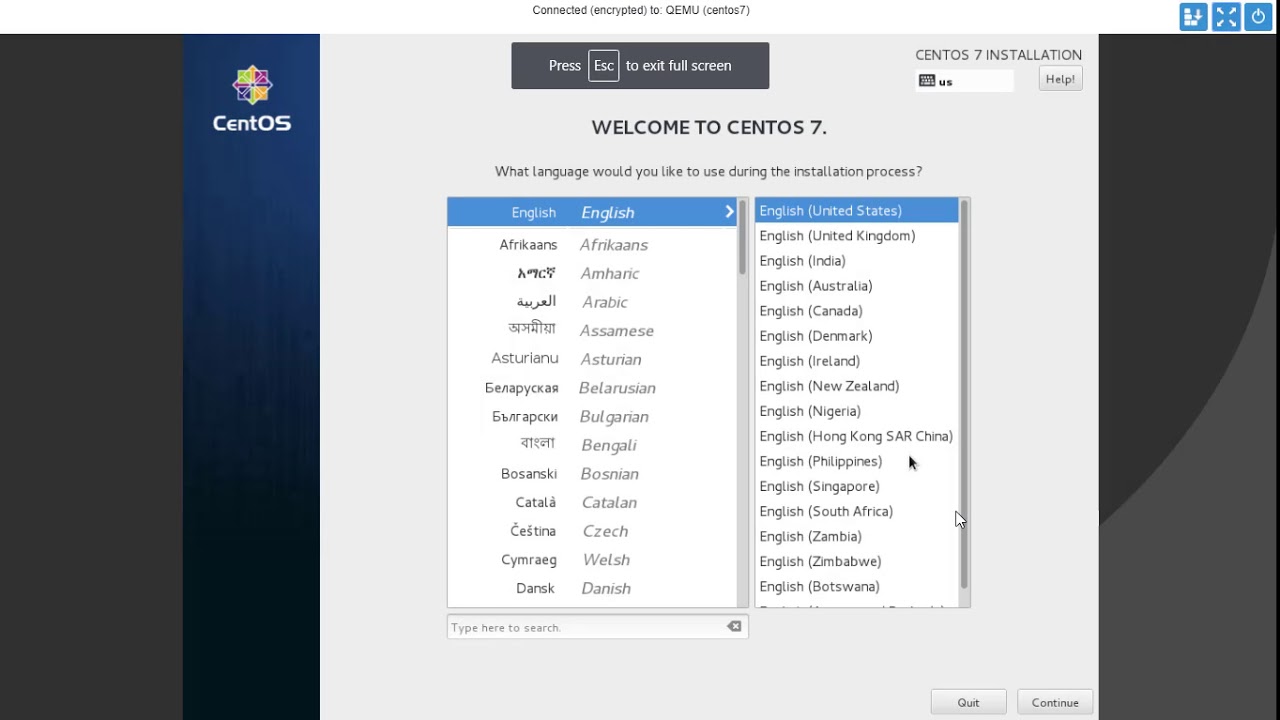
Task: Select the English language row
Action: [592, 212]
